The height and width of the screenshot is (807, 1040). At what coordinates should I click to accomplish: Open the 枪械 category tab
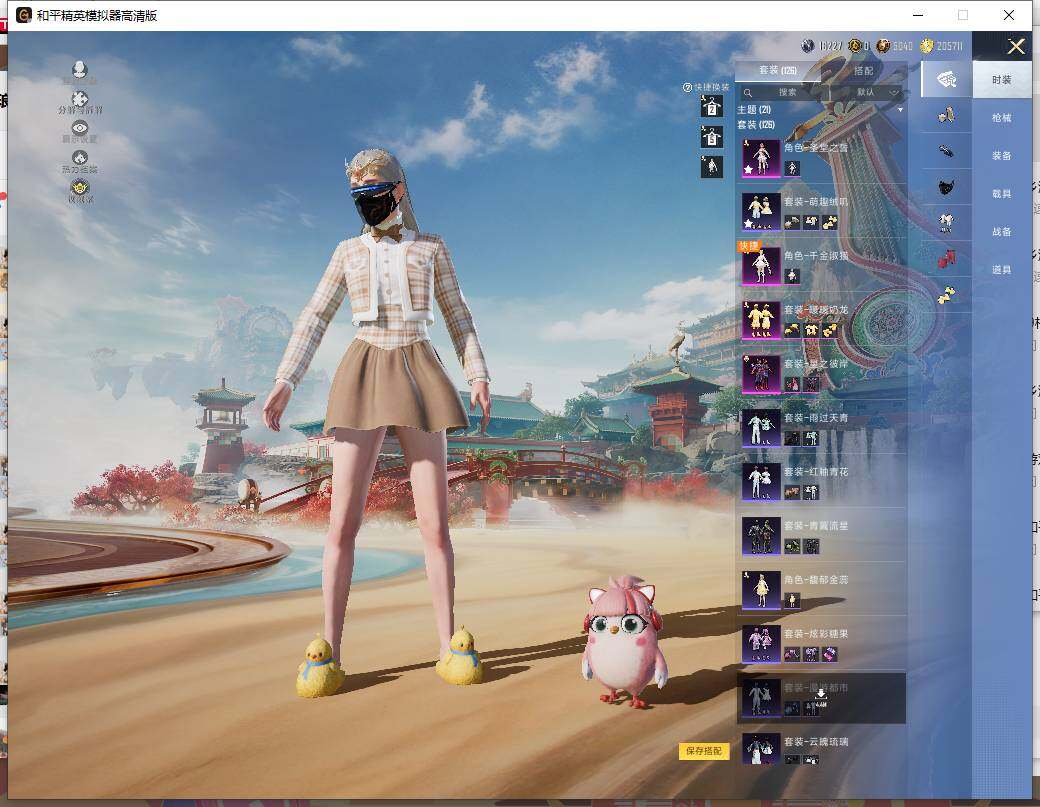[1002, 117]
